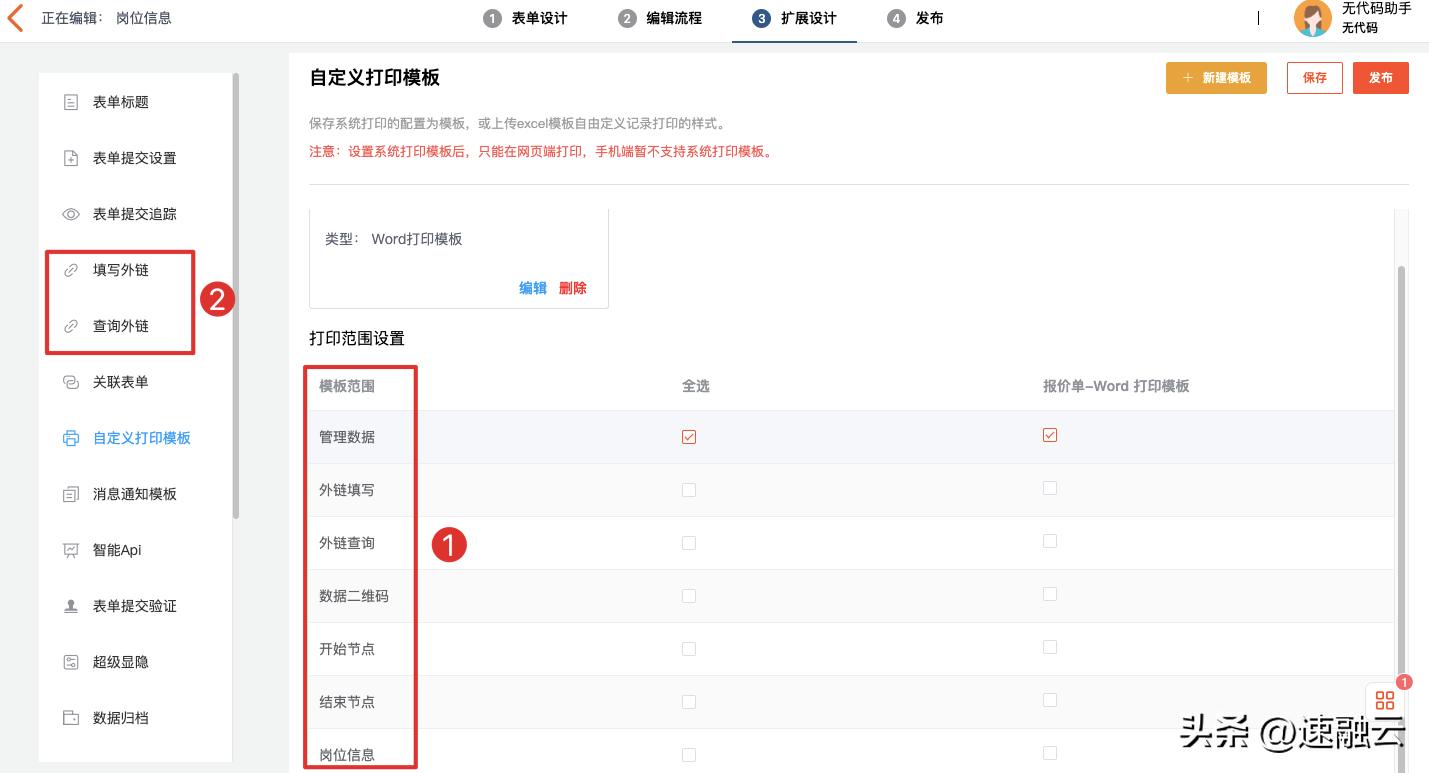The height and width of the screenshot is (773, 1429).
Task: Check 全选 for 外链填写 row
Action: (x=689, y=490)
